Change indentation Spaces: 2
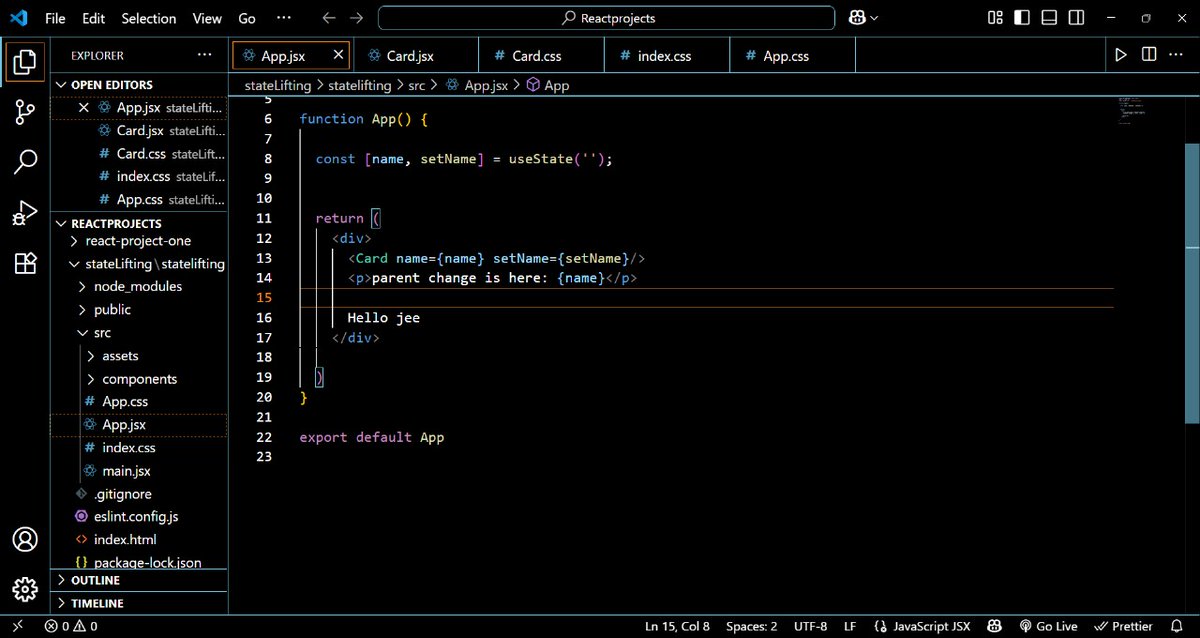Screen dimensions: 1200x638 click(751, 626)
